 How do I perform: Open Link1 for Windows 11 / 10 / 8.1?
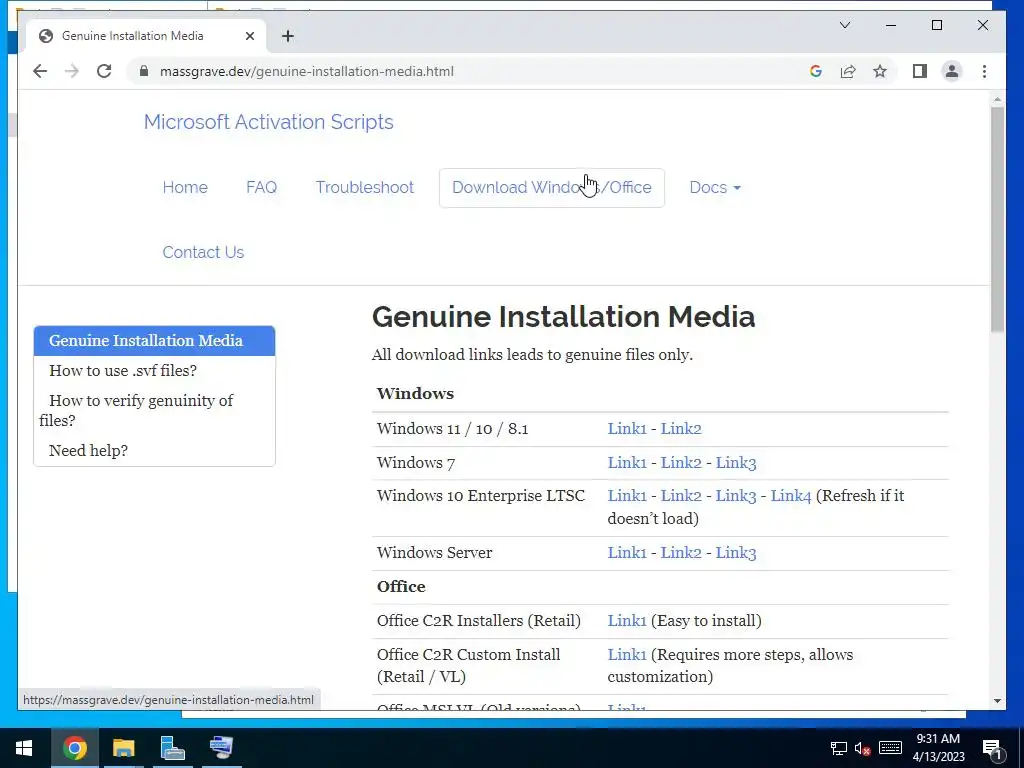[x=627, y=428]
